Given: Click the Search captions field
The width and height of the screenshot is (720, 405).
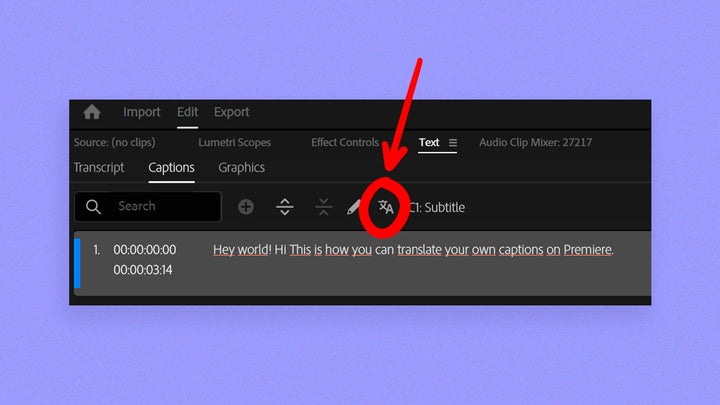Looking at the screenshot, I should click(x=148, y=206).
